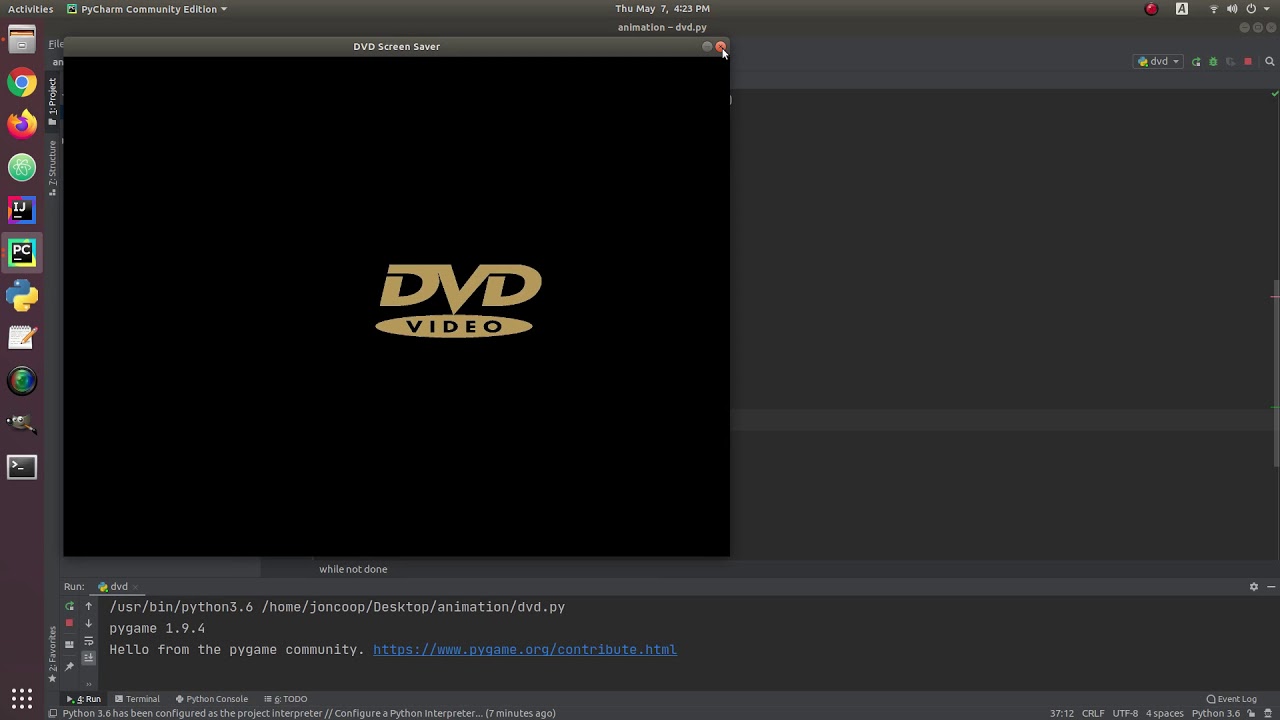Restore layout icon in Run panel

pyautogui.click(x=69, y=645)
